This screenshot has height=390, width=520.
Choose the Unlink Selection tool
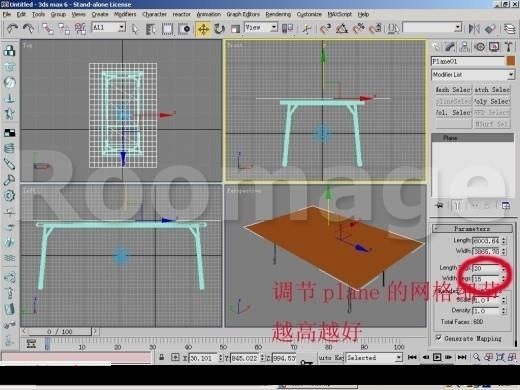tap(64, 29)
